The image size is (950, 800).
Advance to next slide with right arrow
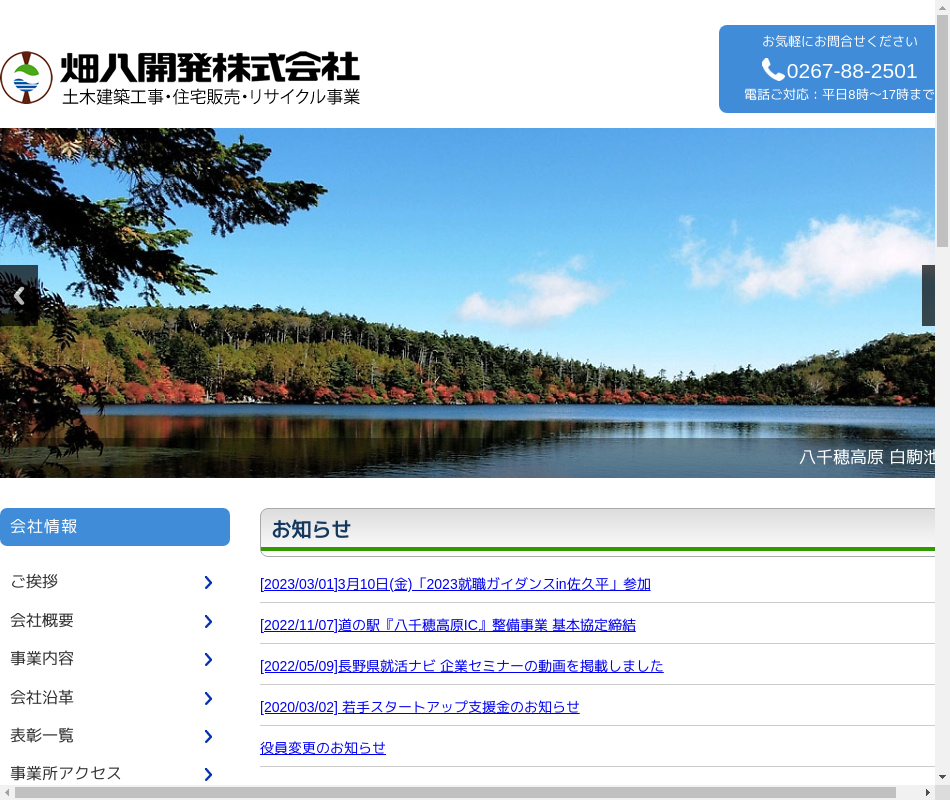point(928,296)
